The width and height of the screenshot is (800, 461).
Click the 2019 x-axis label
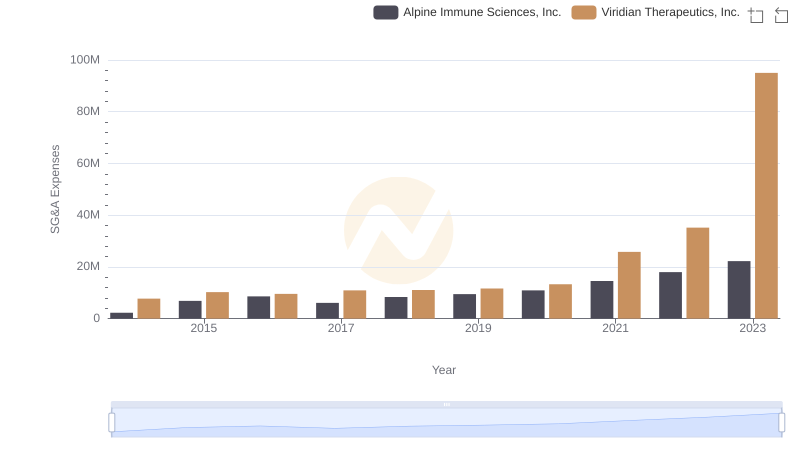pyautogui.click(x=478, y=328)
